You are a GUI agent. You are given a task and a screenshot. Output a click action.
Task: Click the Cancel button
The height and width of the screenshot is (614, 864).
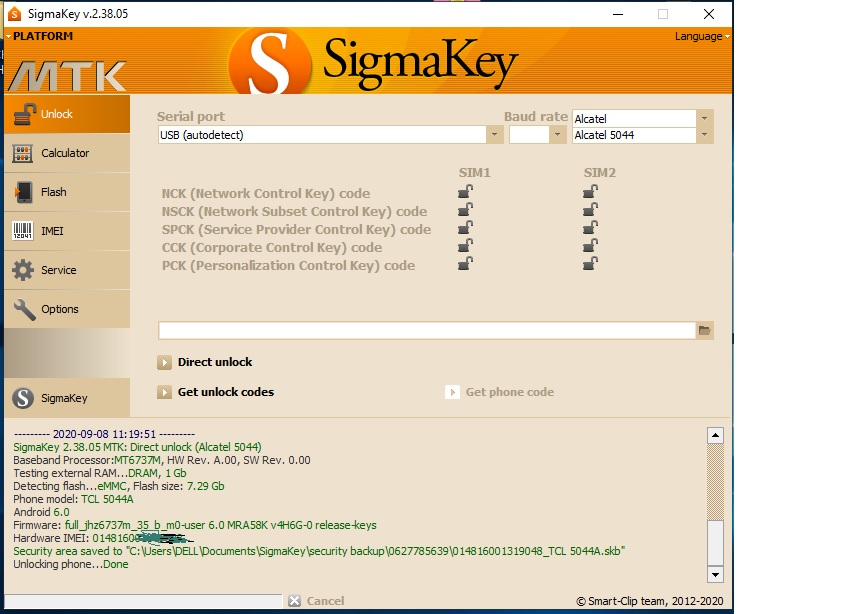click(x=316, y=601)
